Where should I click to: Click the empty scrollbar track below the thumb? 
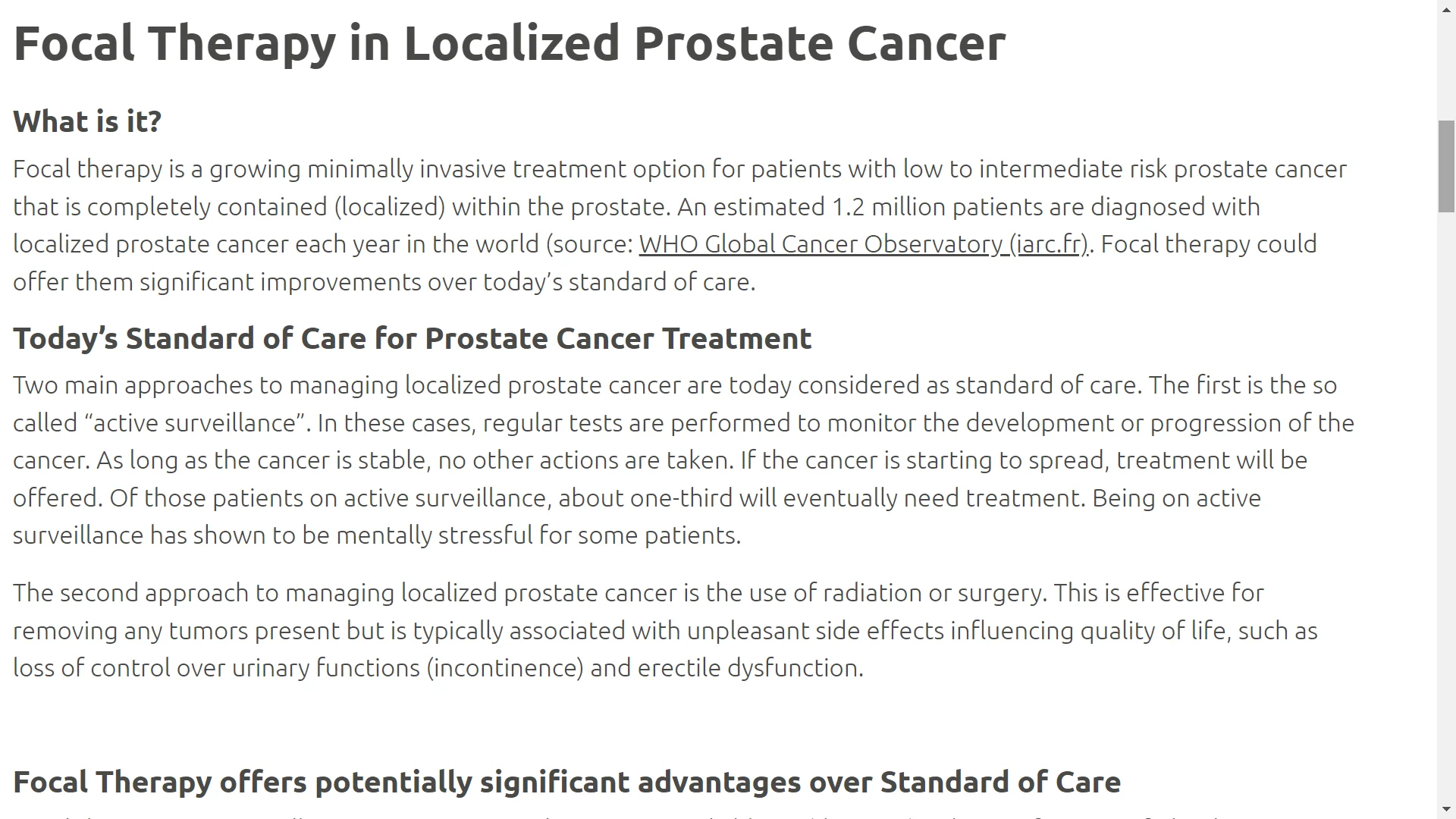[1446, 508]
